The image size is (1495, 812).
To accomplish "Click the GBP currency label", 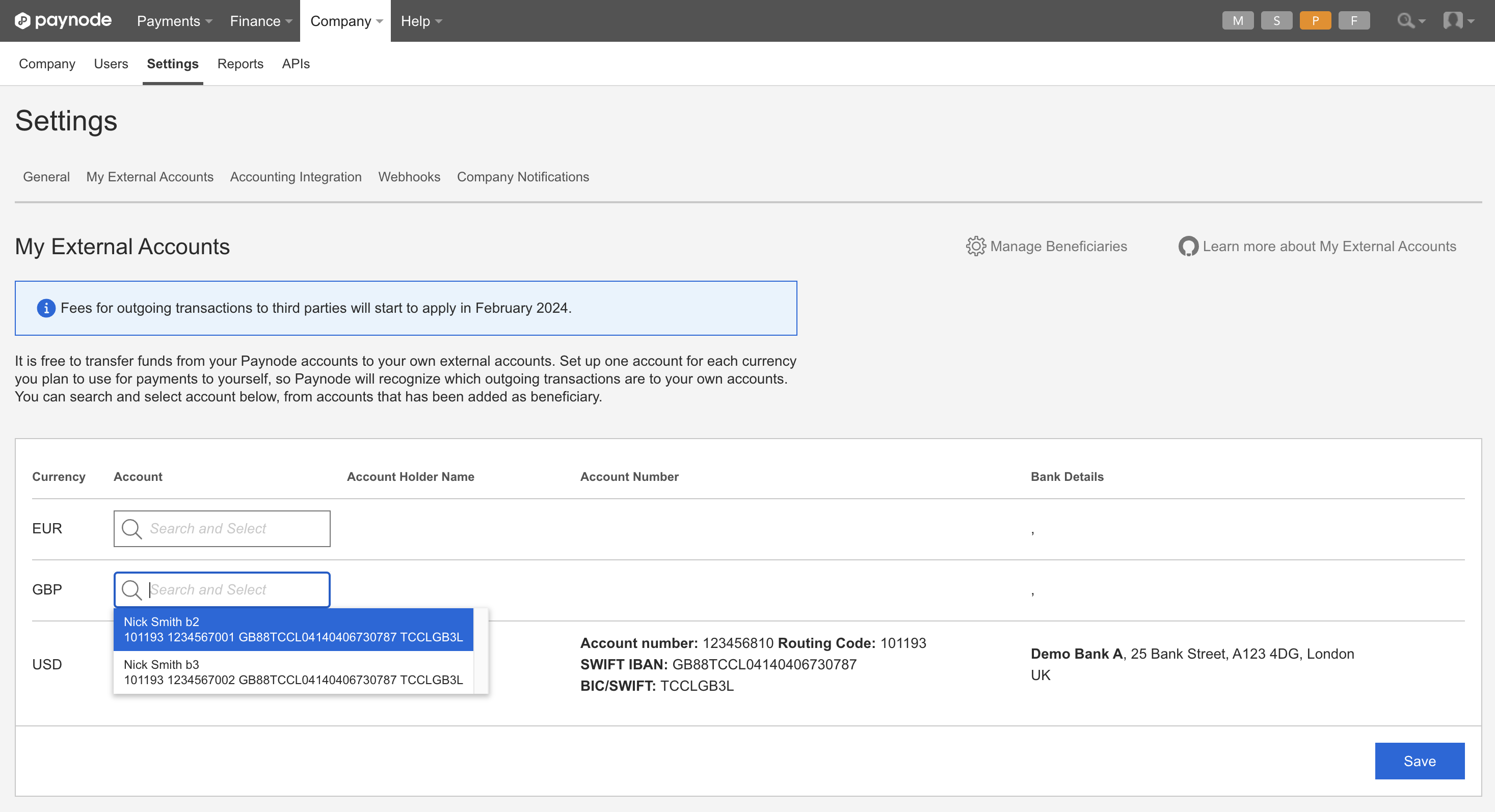I will point(47,590).
